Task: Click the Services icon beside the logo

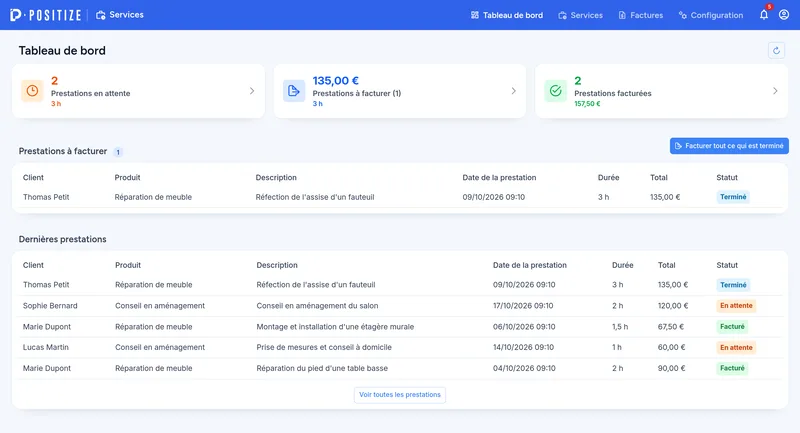Action: [x=101, y=15]
